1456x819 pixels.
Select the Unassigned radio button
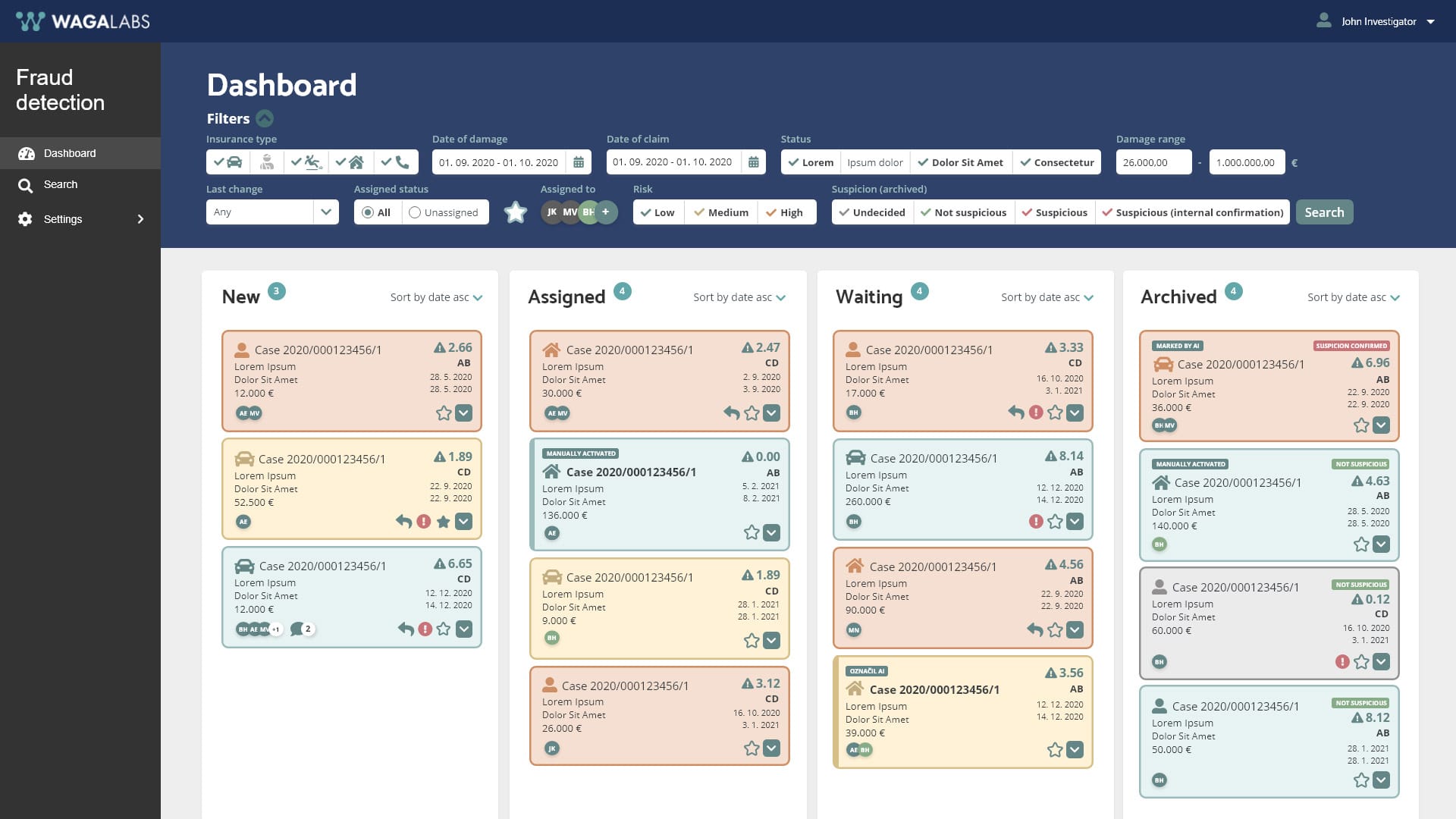click(415, 212)
